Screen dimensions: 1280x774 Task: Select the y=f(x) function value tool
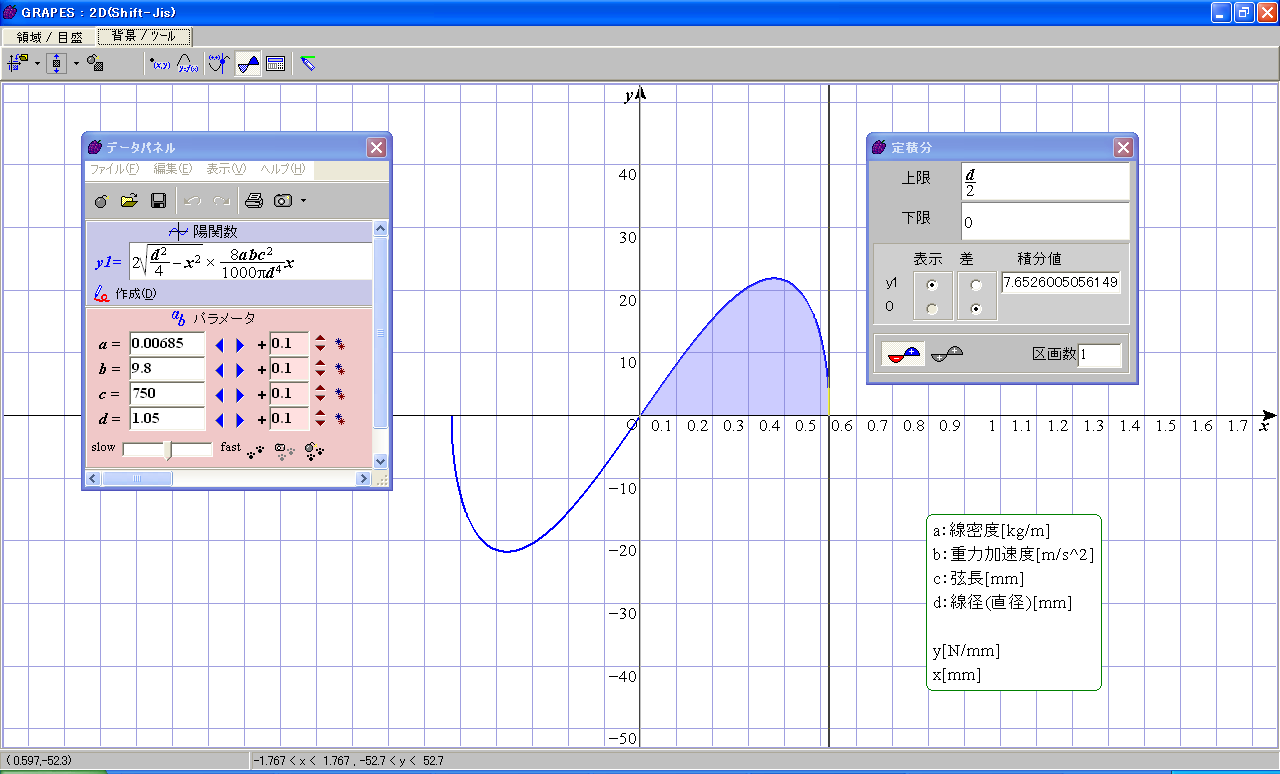(188, 63)
